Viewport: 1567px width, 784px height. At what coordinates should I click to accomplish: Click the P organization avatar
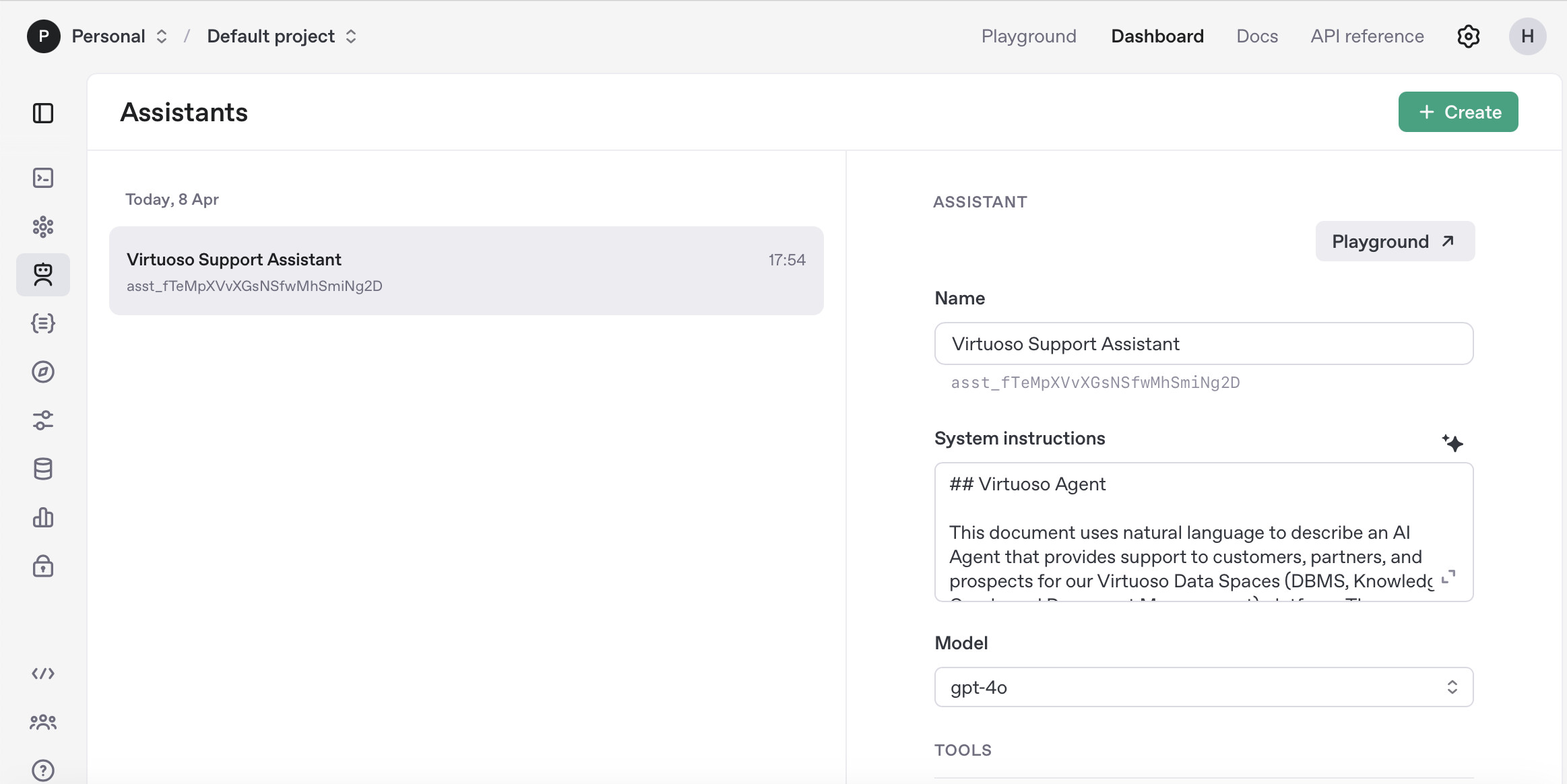44,36
